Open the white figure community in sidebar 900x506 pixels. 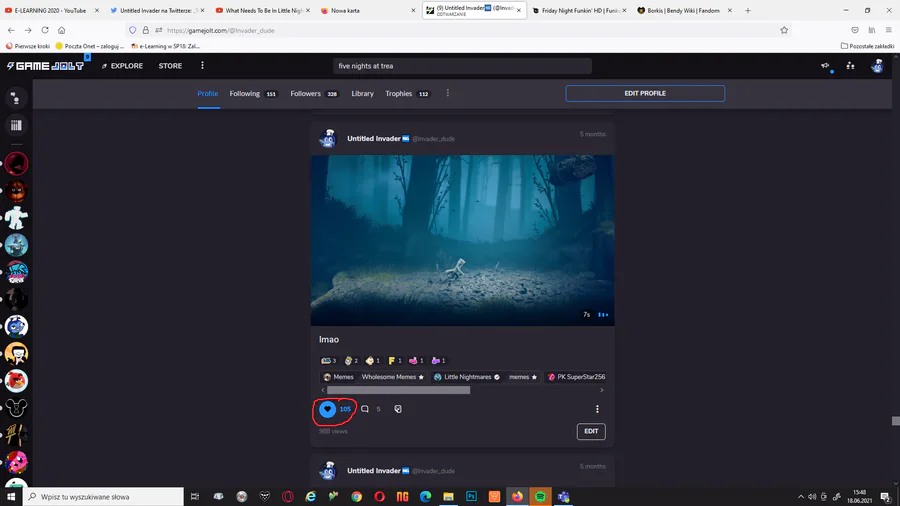tap(16, 218)
